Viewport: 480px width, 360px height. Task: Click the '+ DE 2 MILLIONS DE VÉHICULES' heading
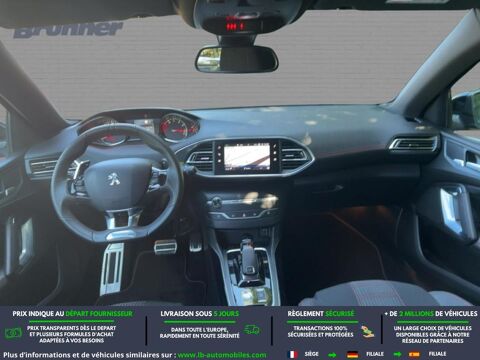pyautogui.click(x=431, y=314)
